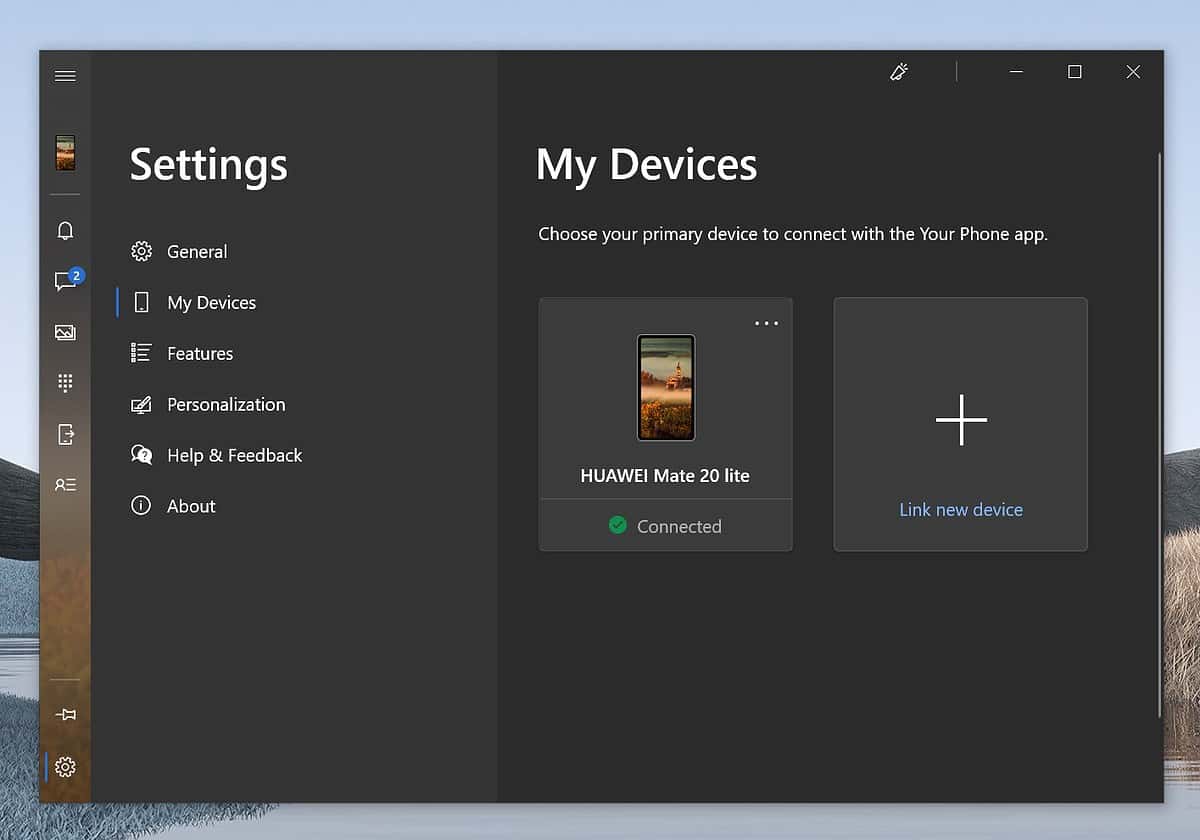Screen dimensions: 1200x840
Task: Open the three-dot menu on the device card
Action: click(767, 322)
